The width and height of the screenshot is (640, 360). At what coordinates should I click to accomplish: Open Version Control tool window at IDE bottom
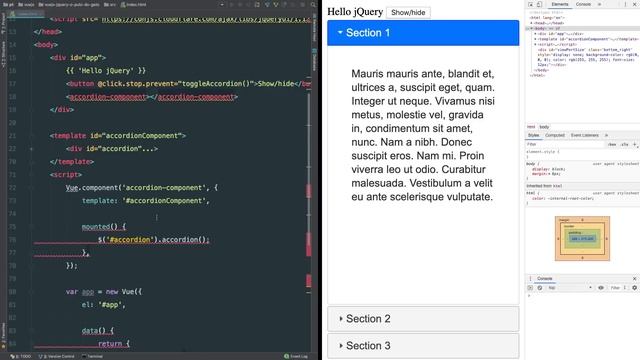[57, 356]
